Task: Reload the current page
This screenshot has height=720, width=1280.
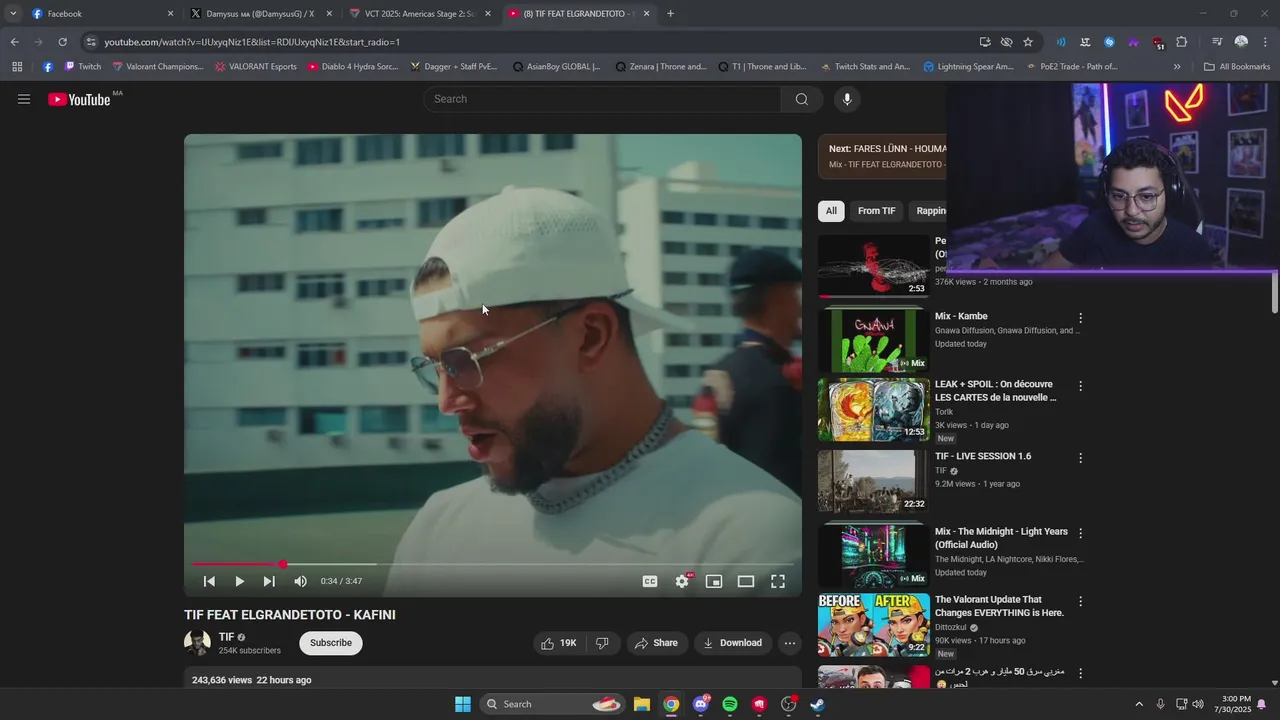Action: point(62,42)
